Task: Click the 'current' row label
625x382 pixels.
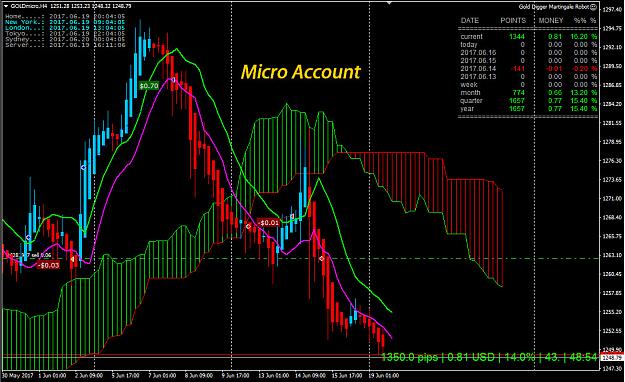Action: coord(471,36)
